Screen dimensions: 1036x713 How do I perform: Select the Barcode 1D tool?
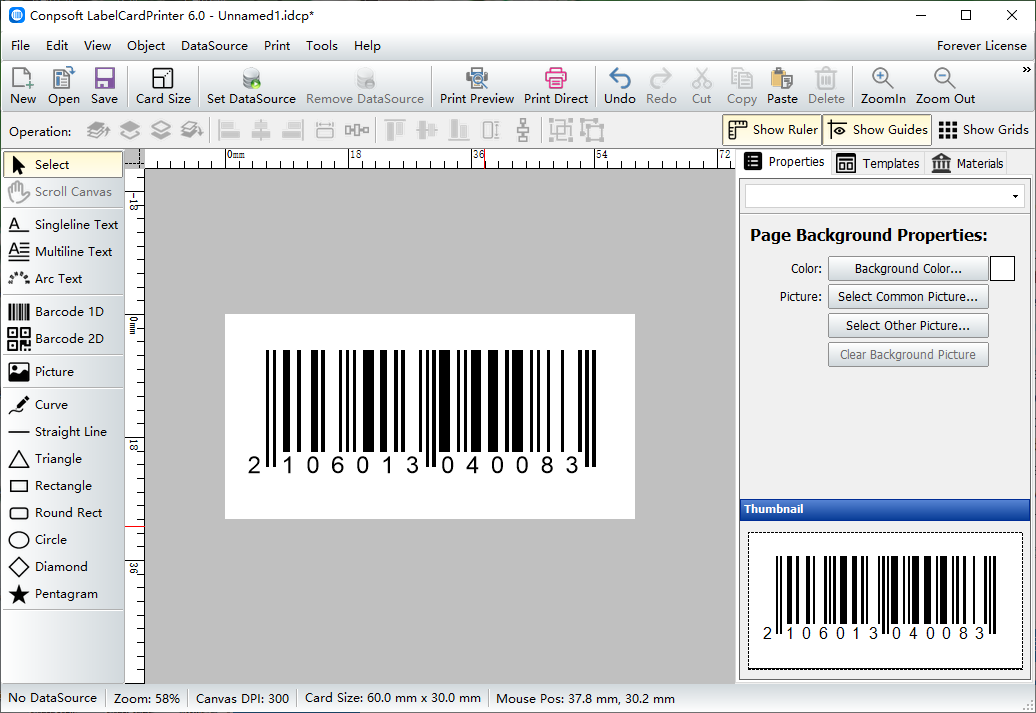tap(63, 312)
